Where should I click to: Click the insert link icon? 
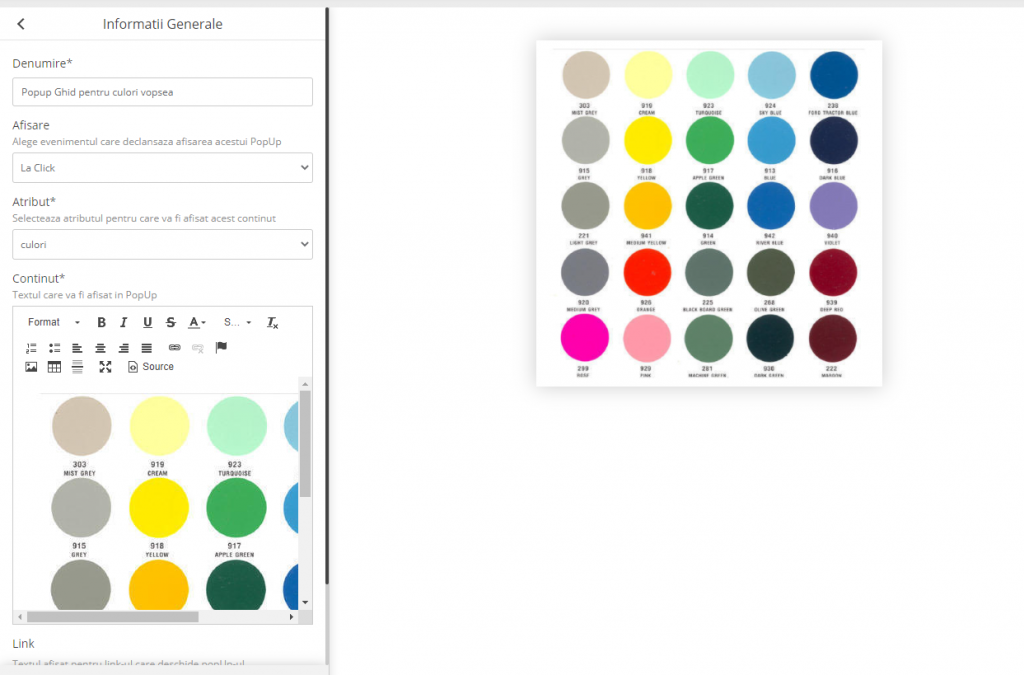coord(174,348)
